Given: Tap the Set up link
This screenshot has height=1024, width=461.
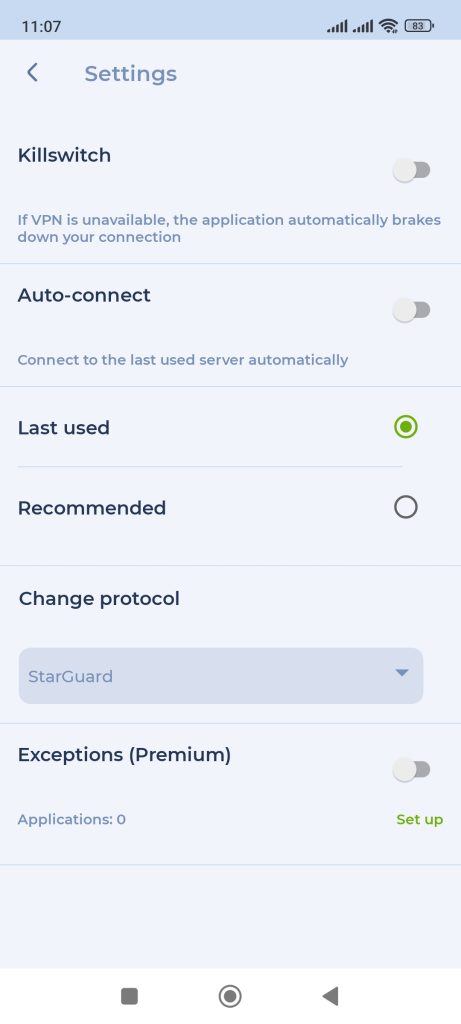Looking at the screenshot, I should coord(420,819).
